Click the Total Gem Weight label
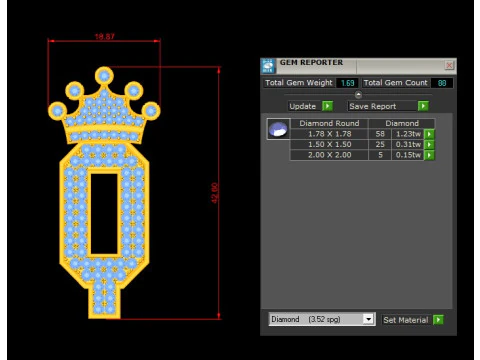 [x=299, y=83]
